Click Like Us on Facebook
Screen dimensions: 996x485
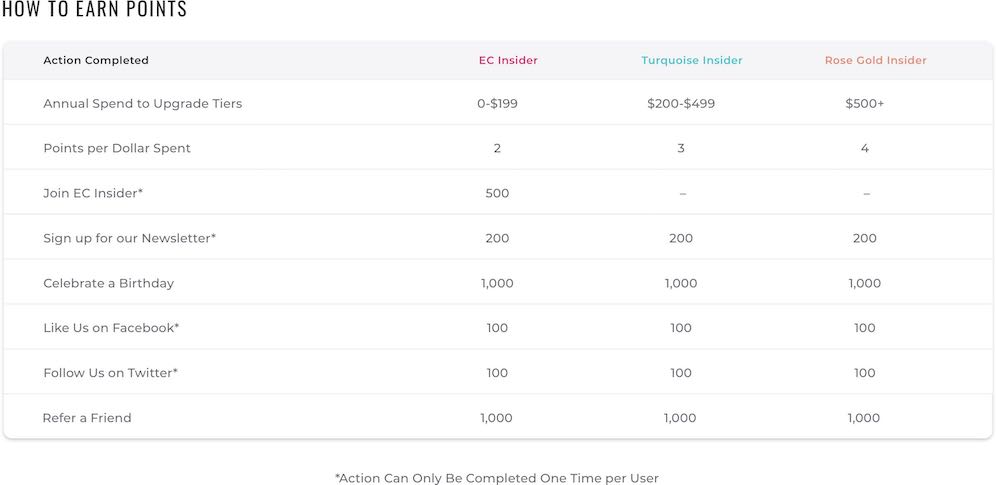click(111, 328)
